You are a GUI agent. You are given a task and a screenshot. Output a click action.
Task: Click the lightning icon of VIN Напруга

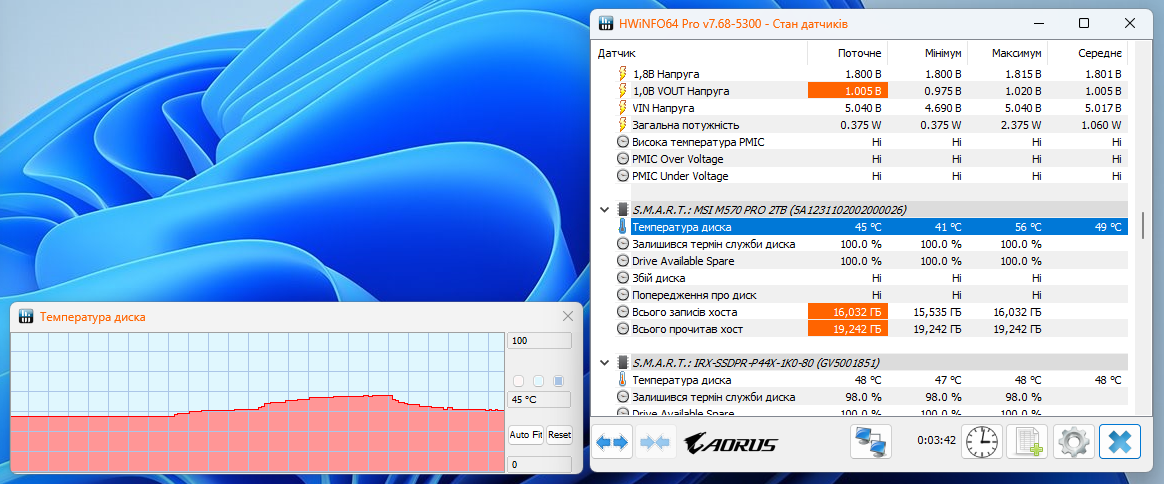point(623,108)
